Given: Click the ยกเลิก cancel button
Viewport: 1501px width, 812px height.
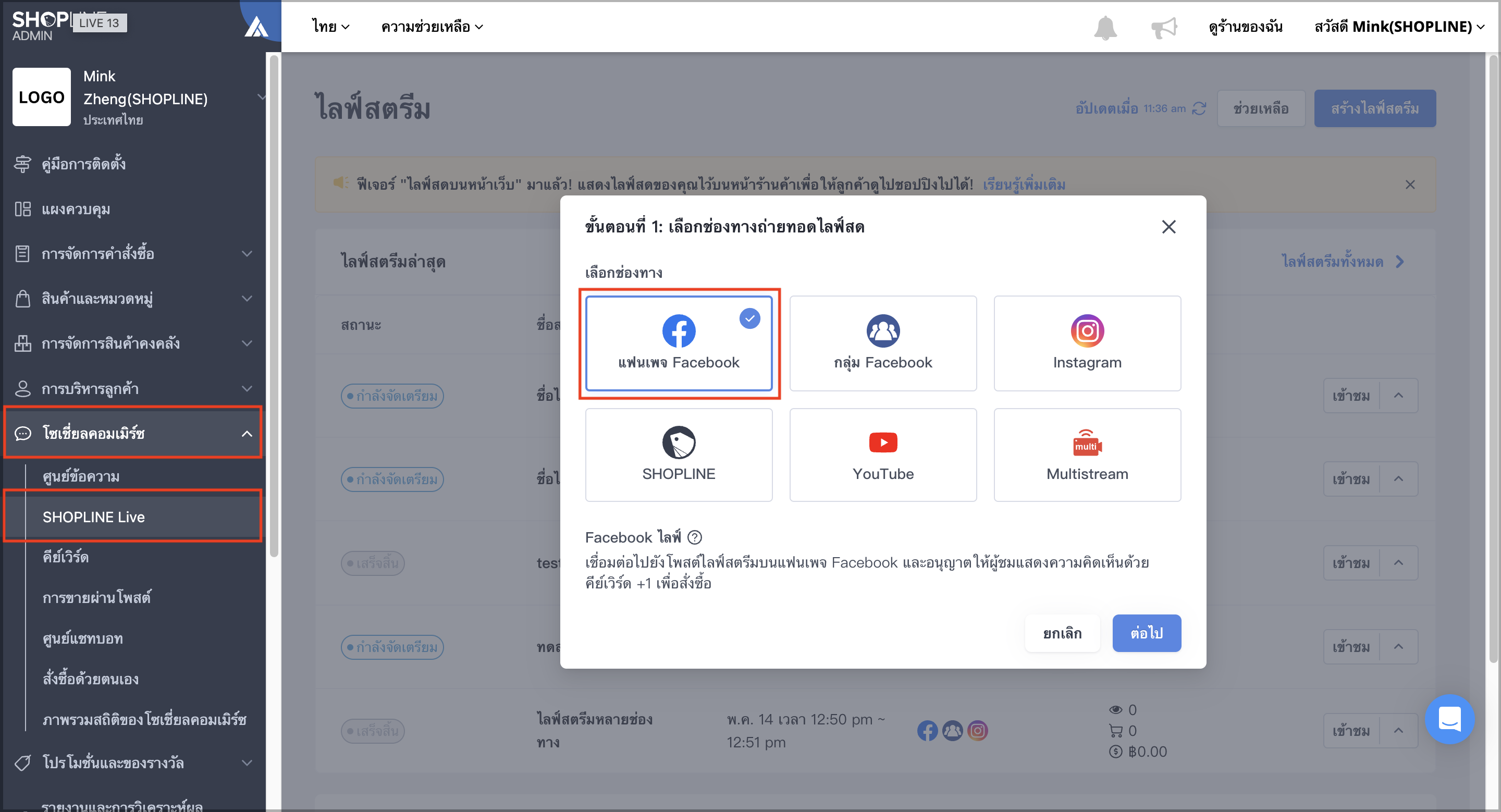Looking at the screenshot, I should coord(1062,633).
